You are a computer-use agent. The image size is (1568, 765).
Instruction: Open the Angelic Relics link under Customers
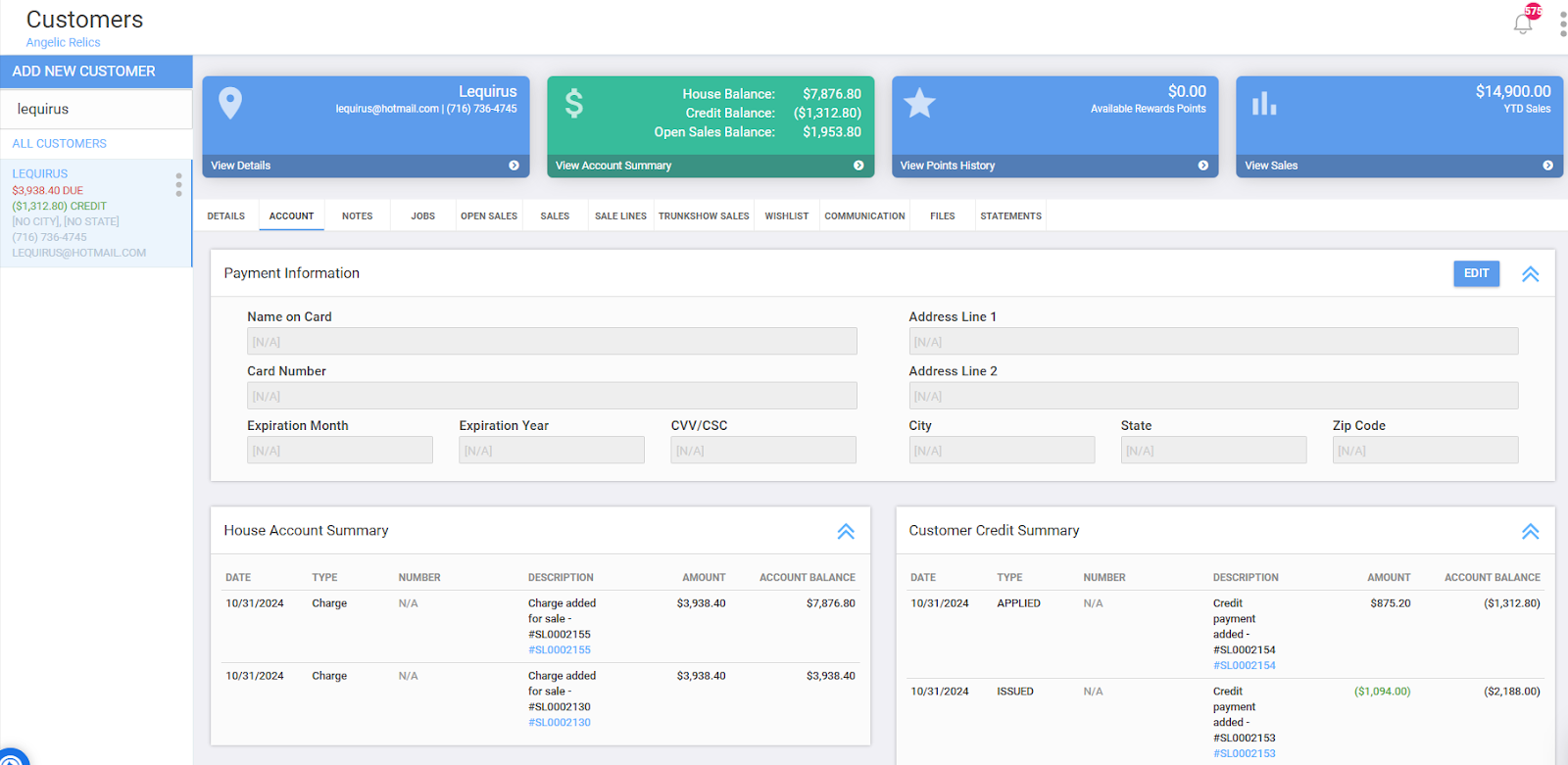pyautogui.click(x=63, y=42)
